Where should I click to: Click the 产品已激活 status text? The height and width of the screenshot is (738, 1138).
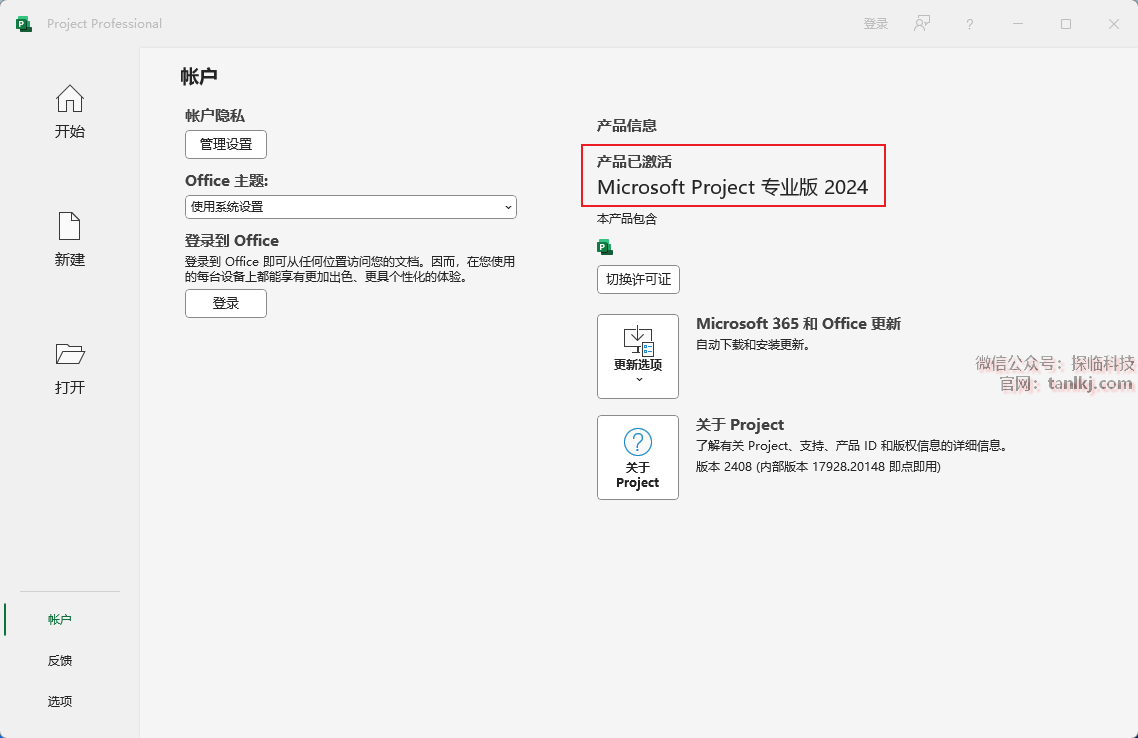[634, 161]
